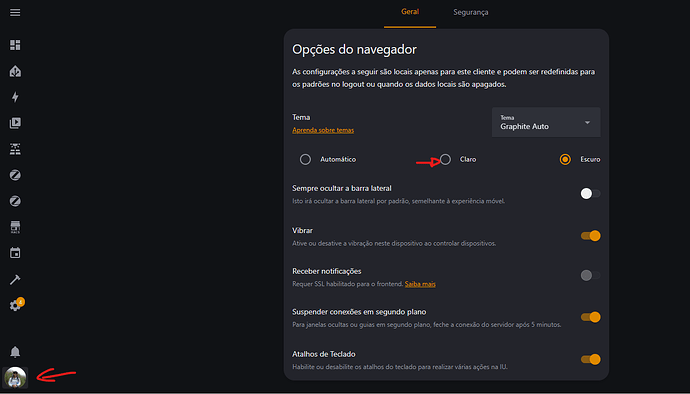690x394 pixels.
Task: Click the Vibrar setting title
Action: point(302,230)
